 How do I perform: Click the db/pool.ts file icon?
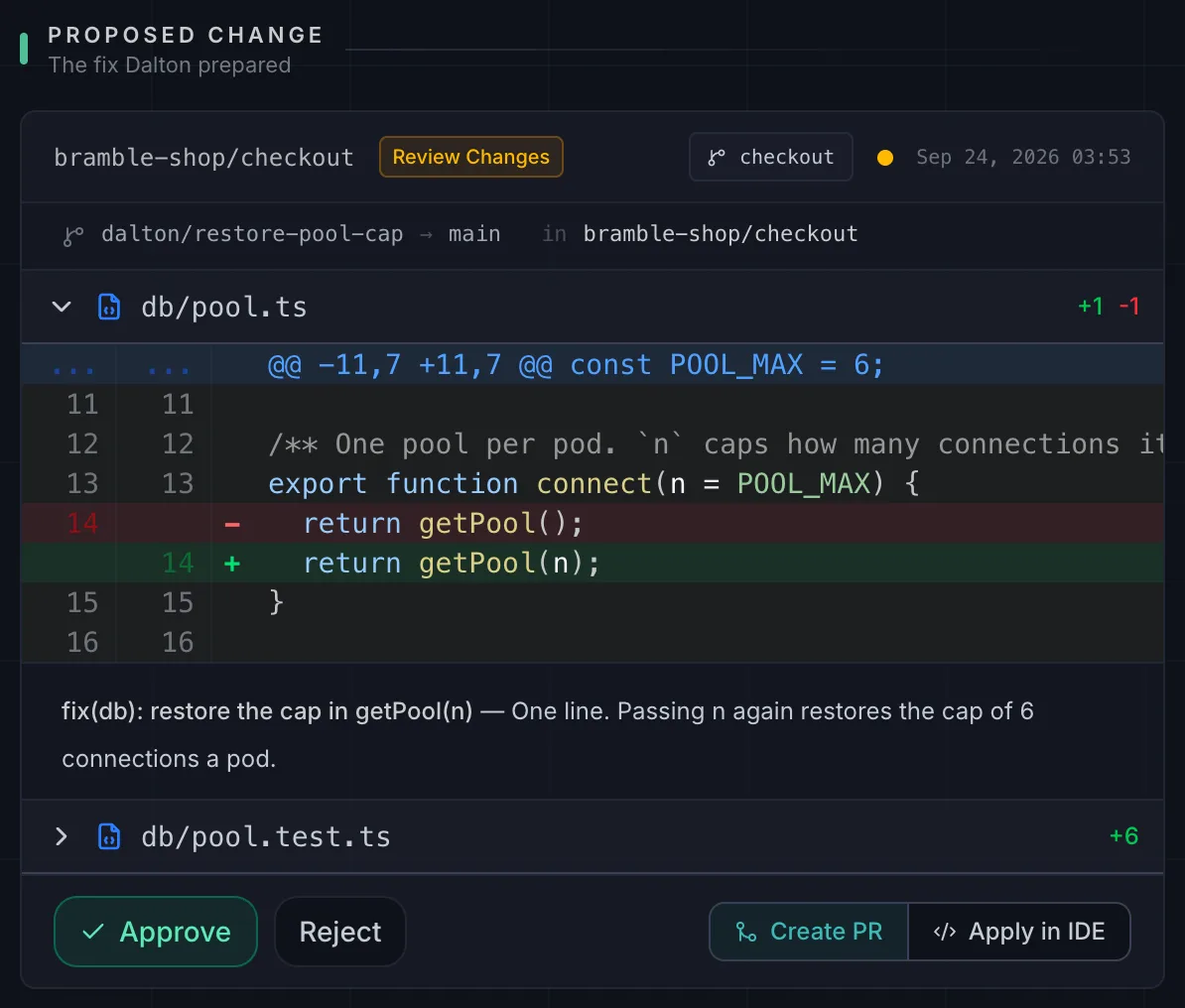[x=109, y=307]
